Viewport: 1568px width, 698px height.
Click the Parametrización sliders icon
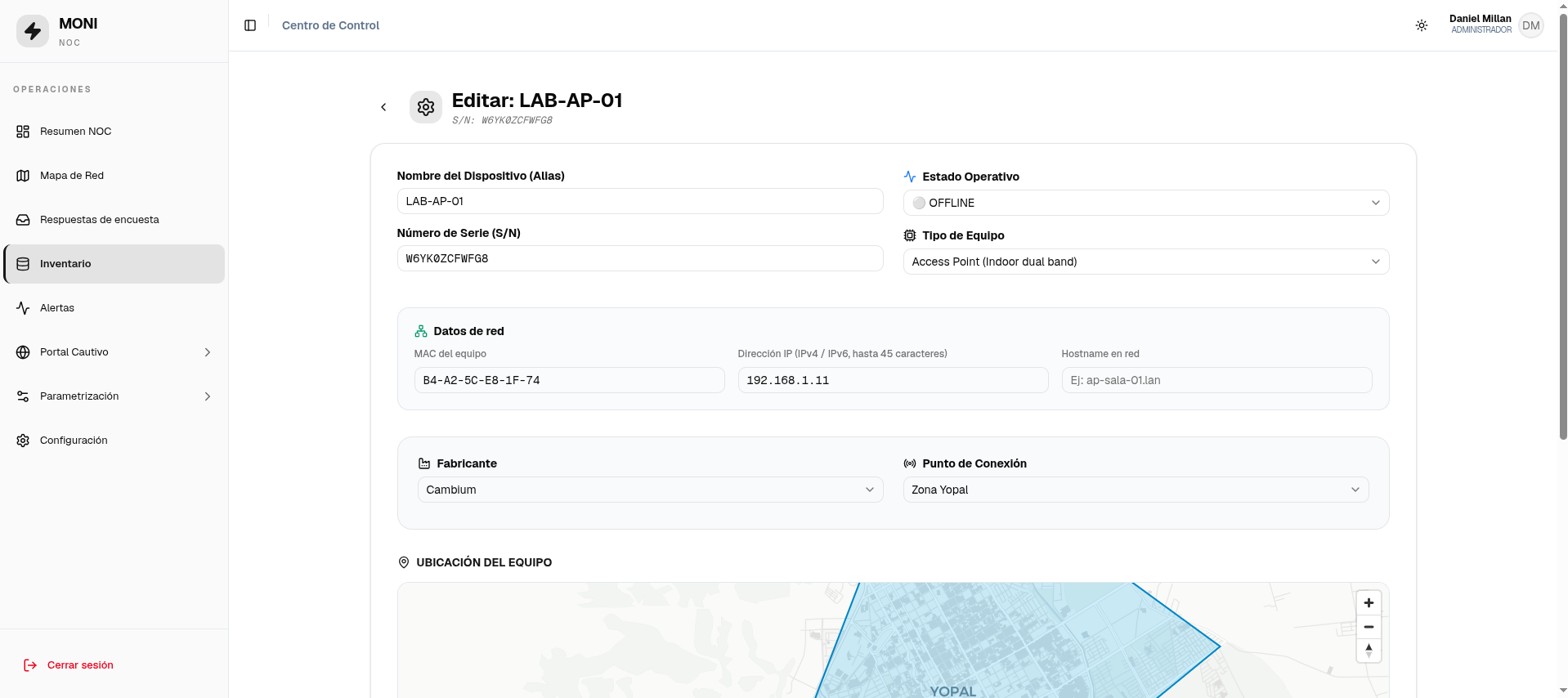click(23, 396)
